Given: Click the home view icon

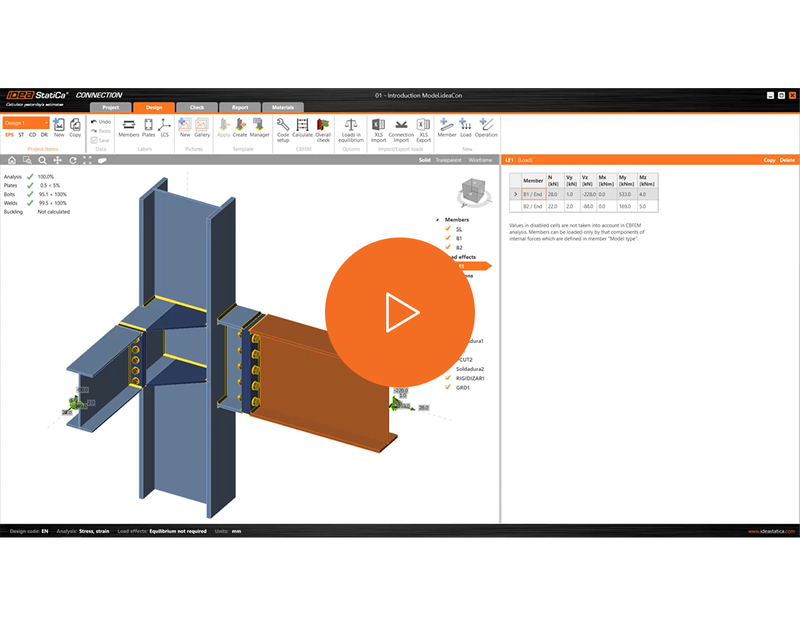Looking at the screenshot, I should (12, 160).
